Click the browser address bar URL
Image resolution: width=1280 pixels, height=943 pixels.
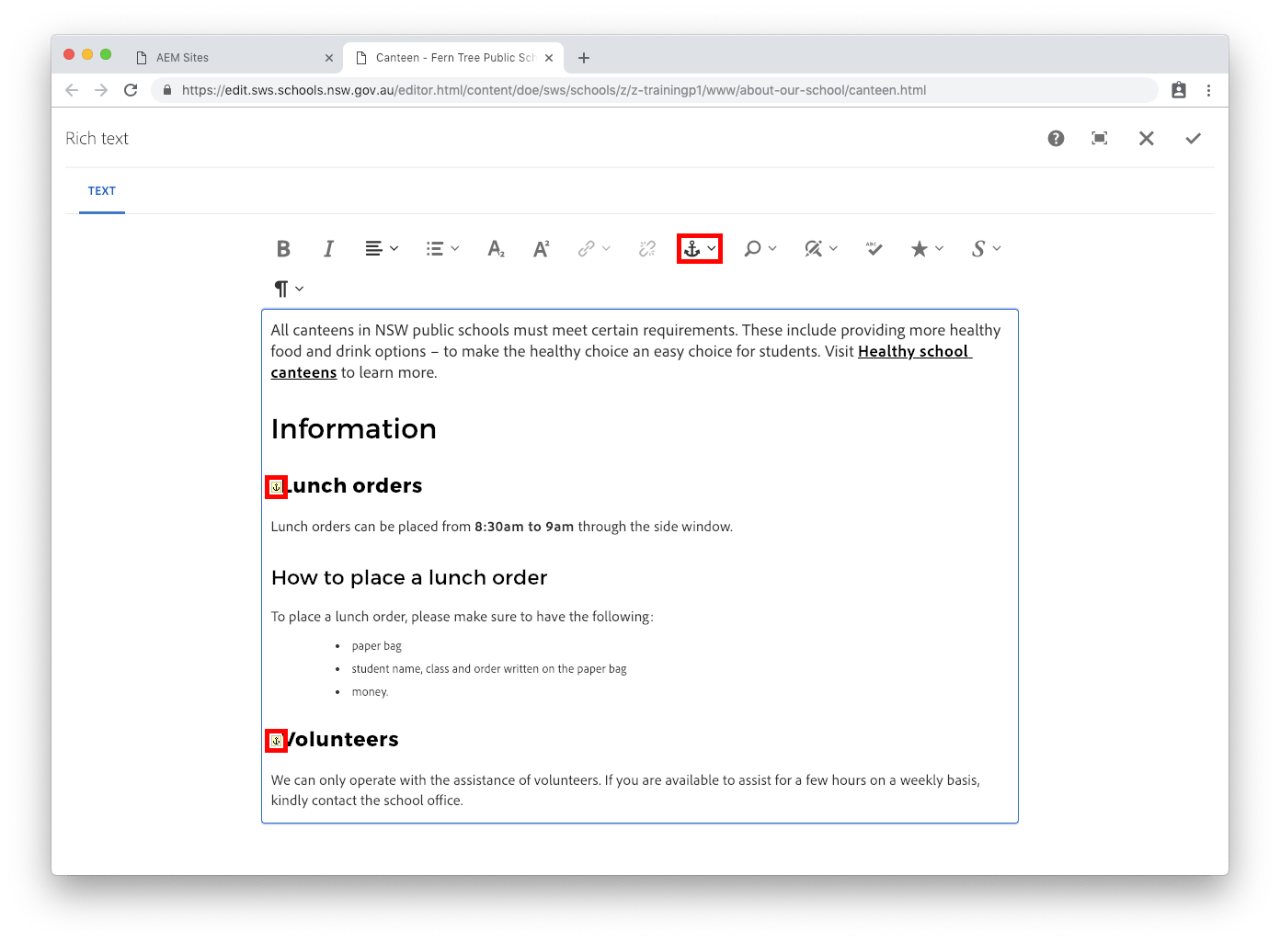pos(553,90)
